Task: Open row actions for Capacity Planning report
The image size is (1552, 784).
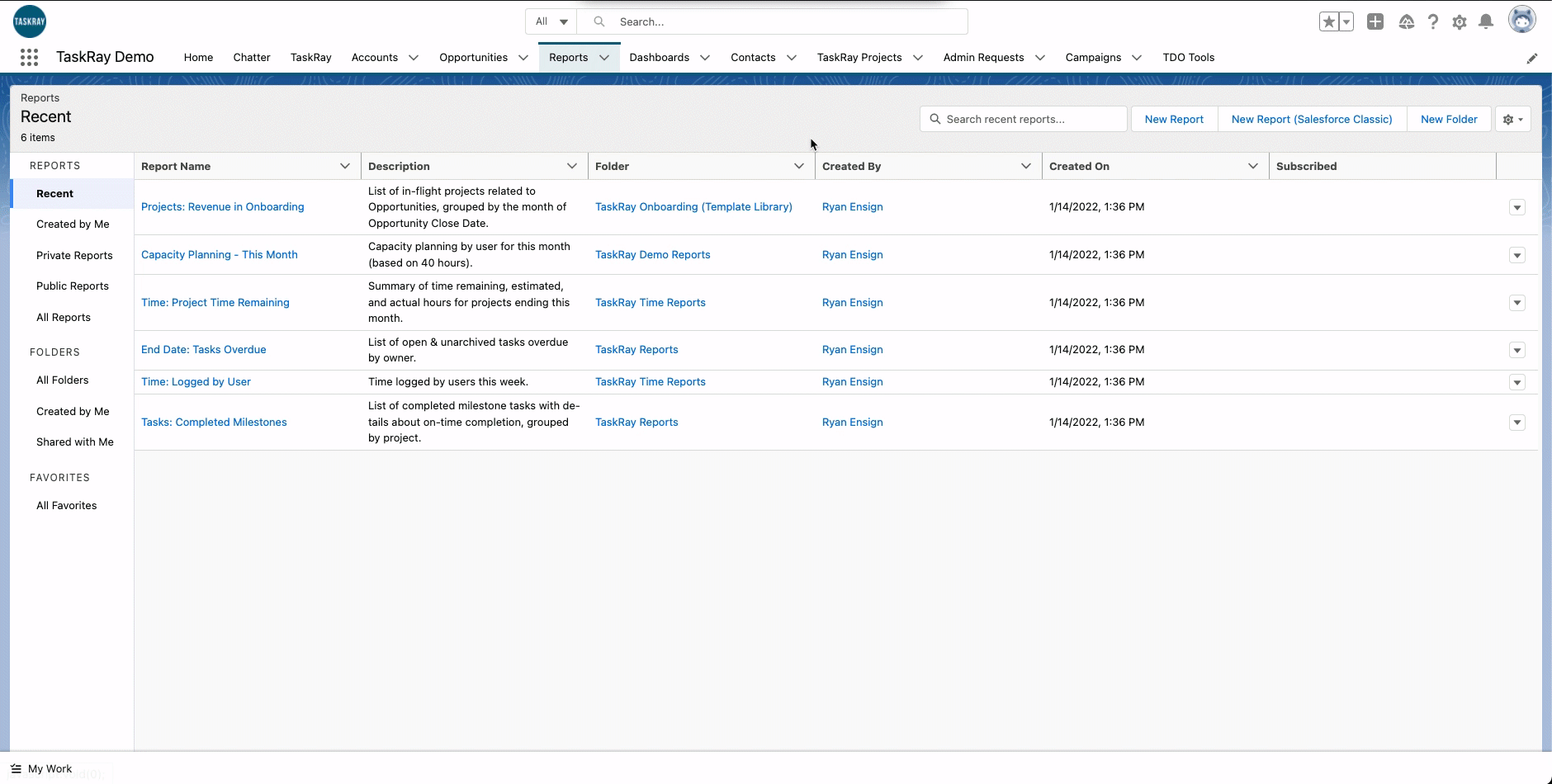Action: (1517, 255)
